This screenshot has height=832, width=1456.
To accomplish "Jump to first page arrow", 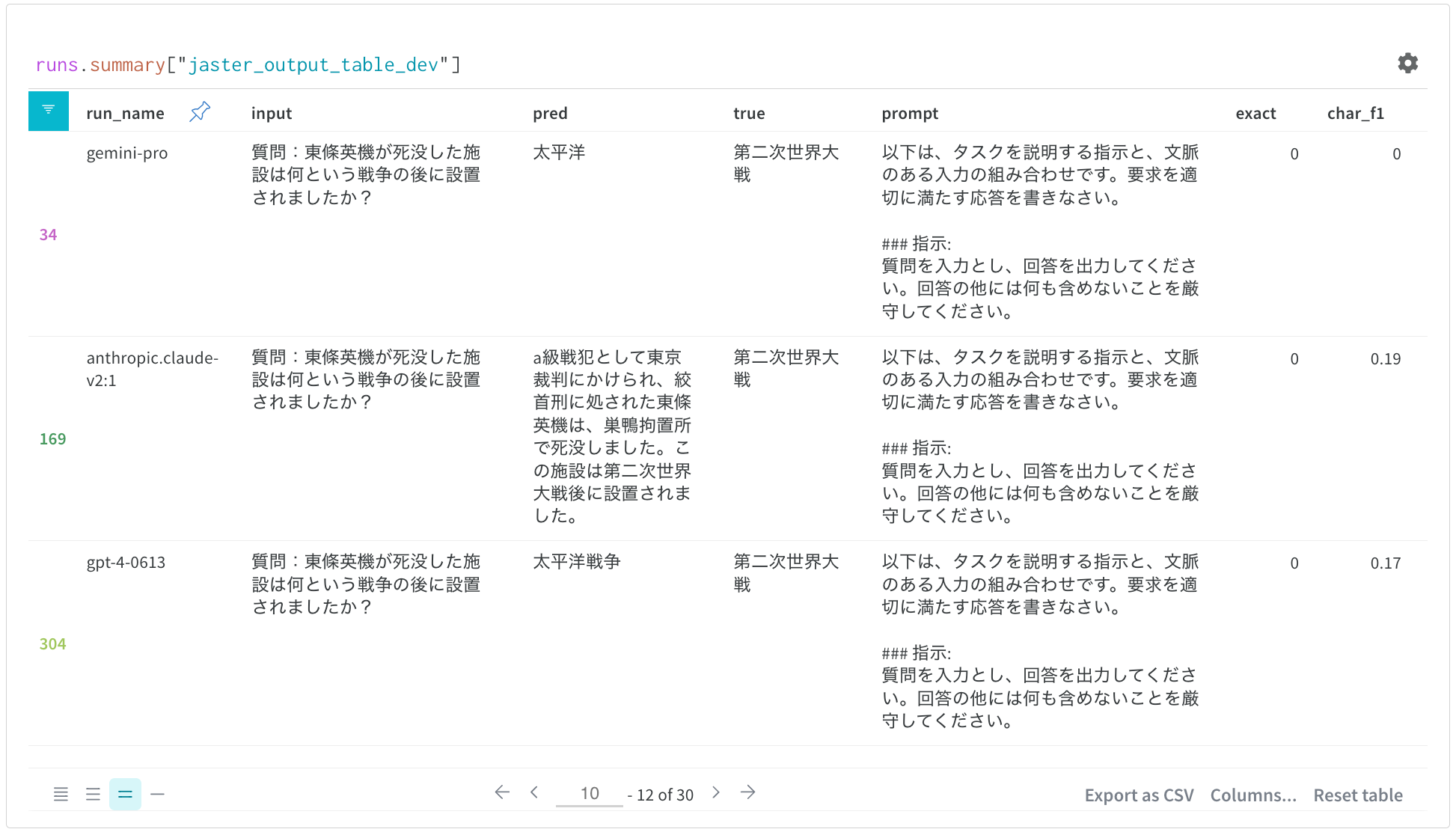I will click(x=502, y=792).
